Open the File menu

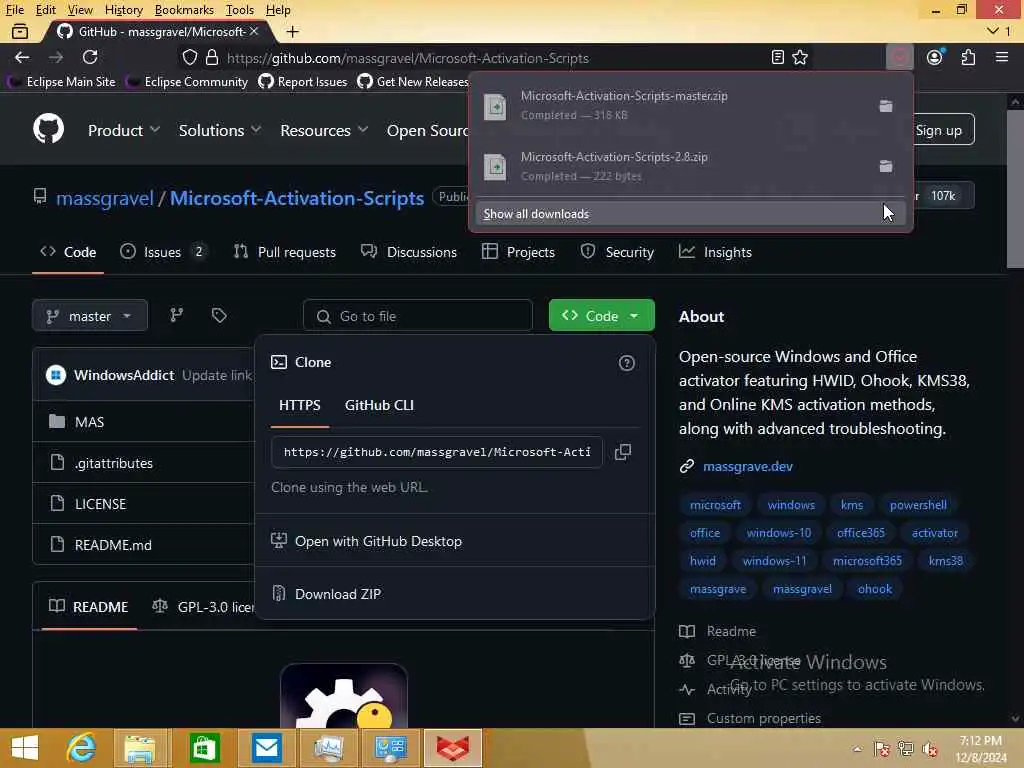[x=14, y=10]
